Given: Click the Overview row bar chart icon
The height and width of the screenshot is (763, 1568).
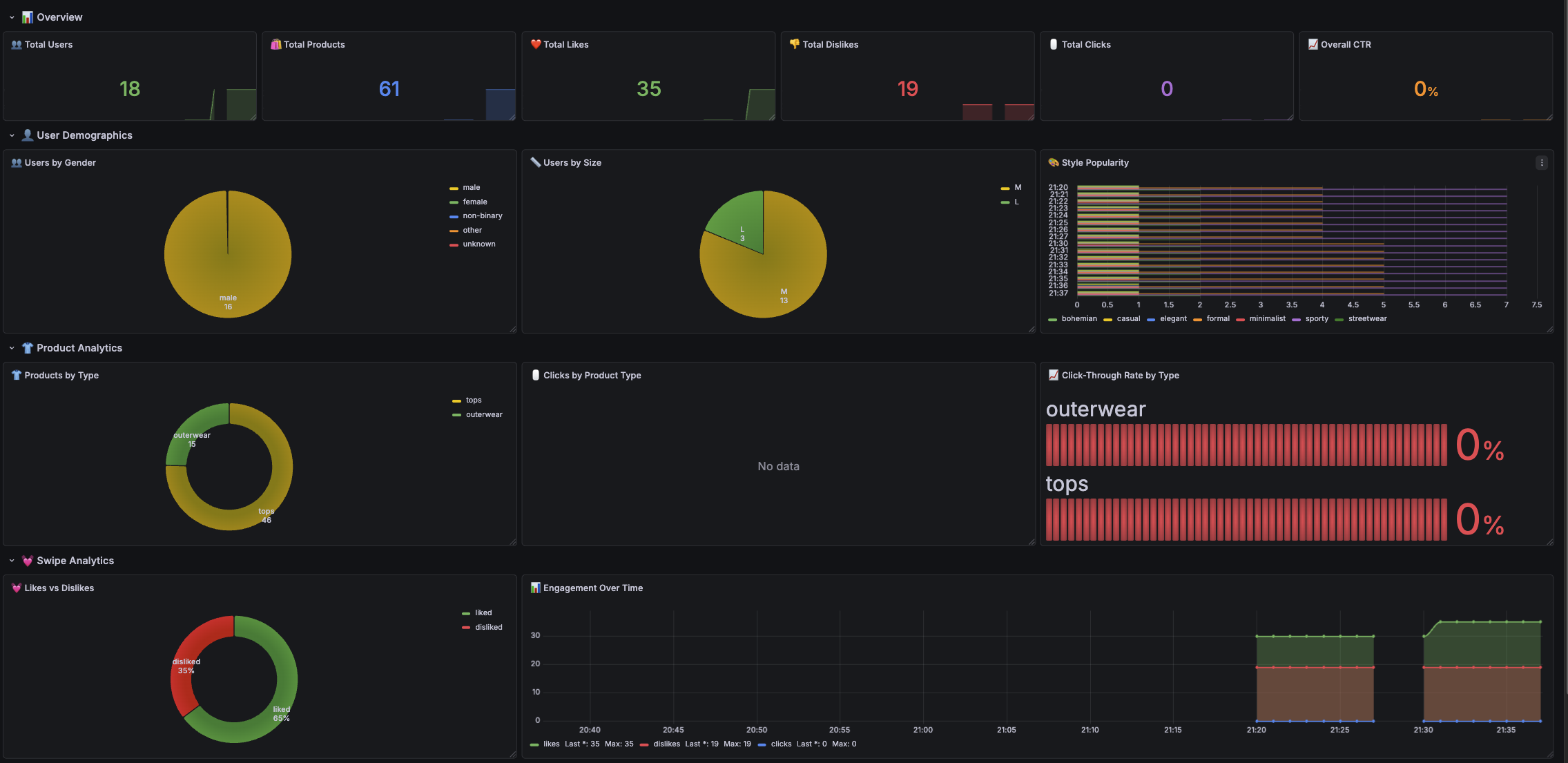Looking at the screenshot, I should pos(28,17).
